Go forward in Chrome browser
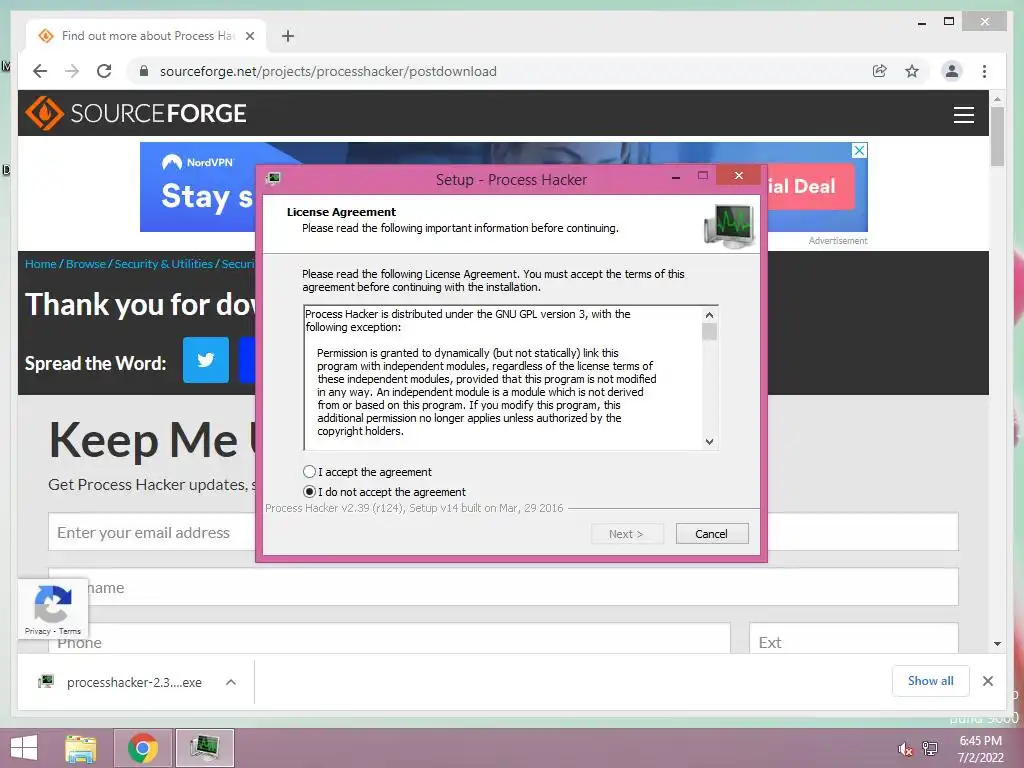This screenshot has width=1024, height=768. (72, 71)
